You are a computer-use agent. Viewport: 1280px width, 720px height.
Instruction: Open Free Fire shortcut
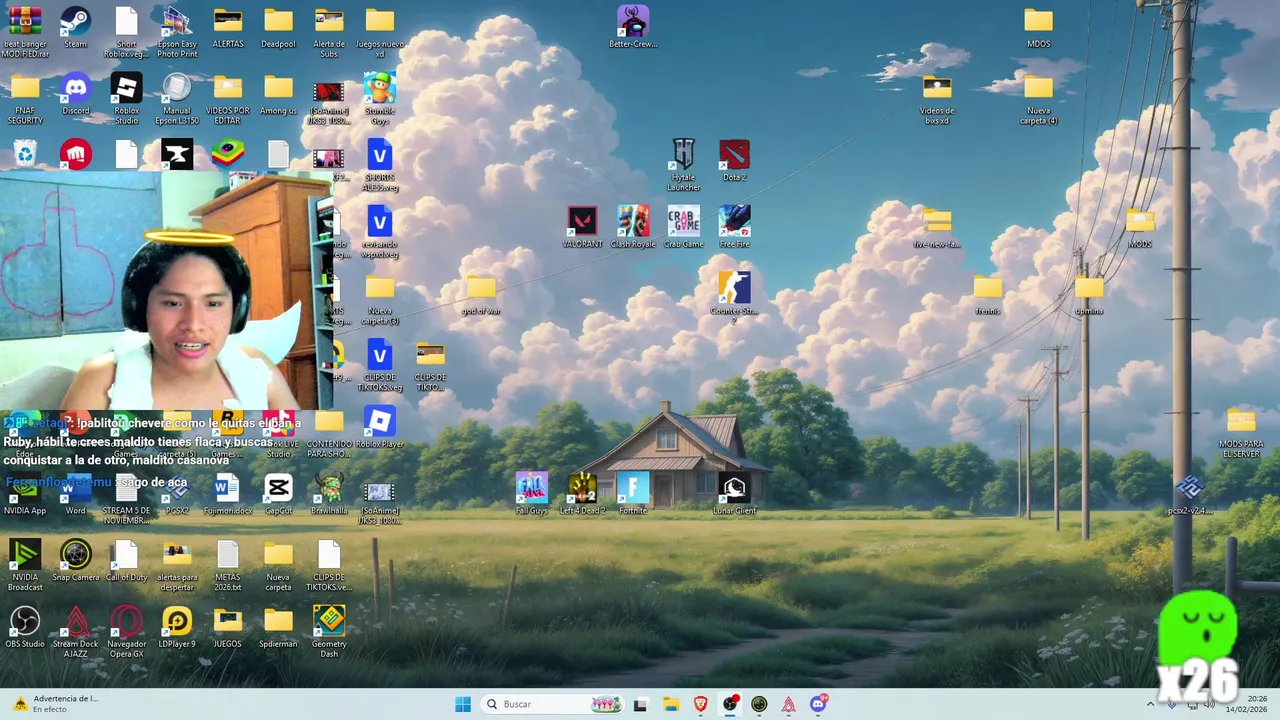coord(734,227)
